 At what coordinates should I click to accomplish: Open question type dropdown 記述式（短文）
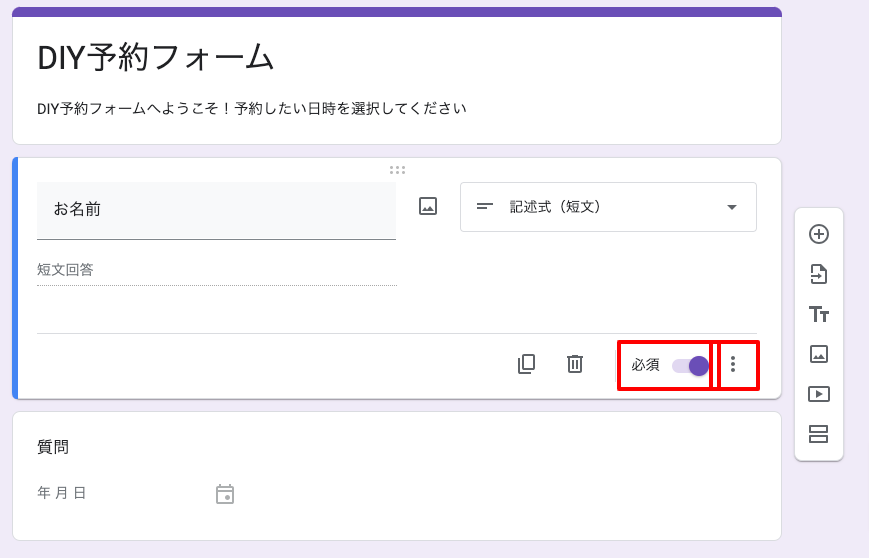click(608, 207)
